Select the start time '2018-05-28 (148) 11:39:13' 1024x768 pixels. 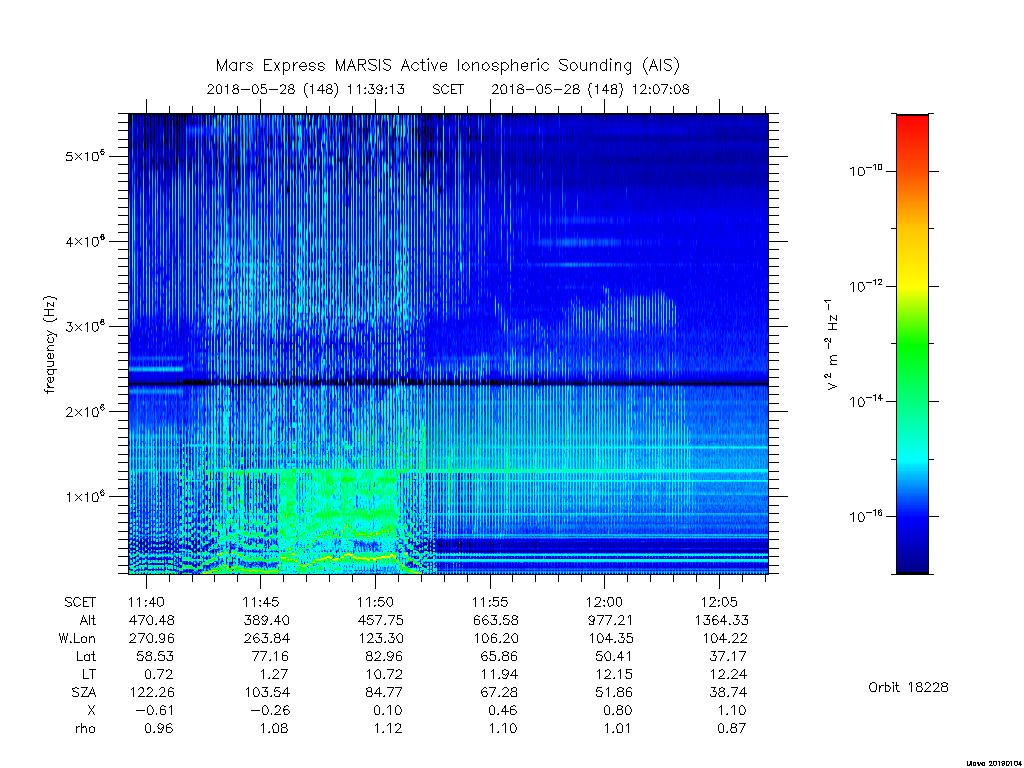[306, 89]
